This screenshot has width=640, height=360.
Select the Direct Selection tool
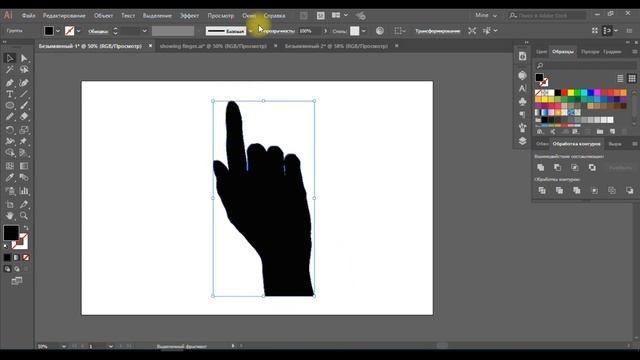point(24,58)
